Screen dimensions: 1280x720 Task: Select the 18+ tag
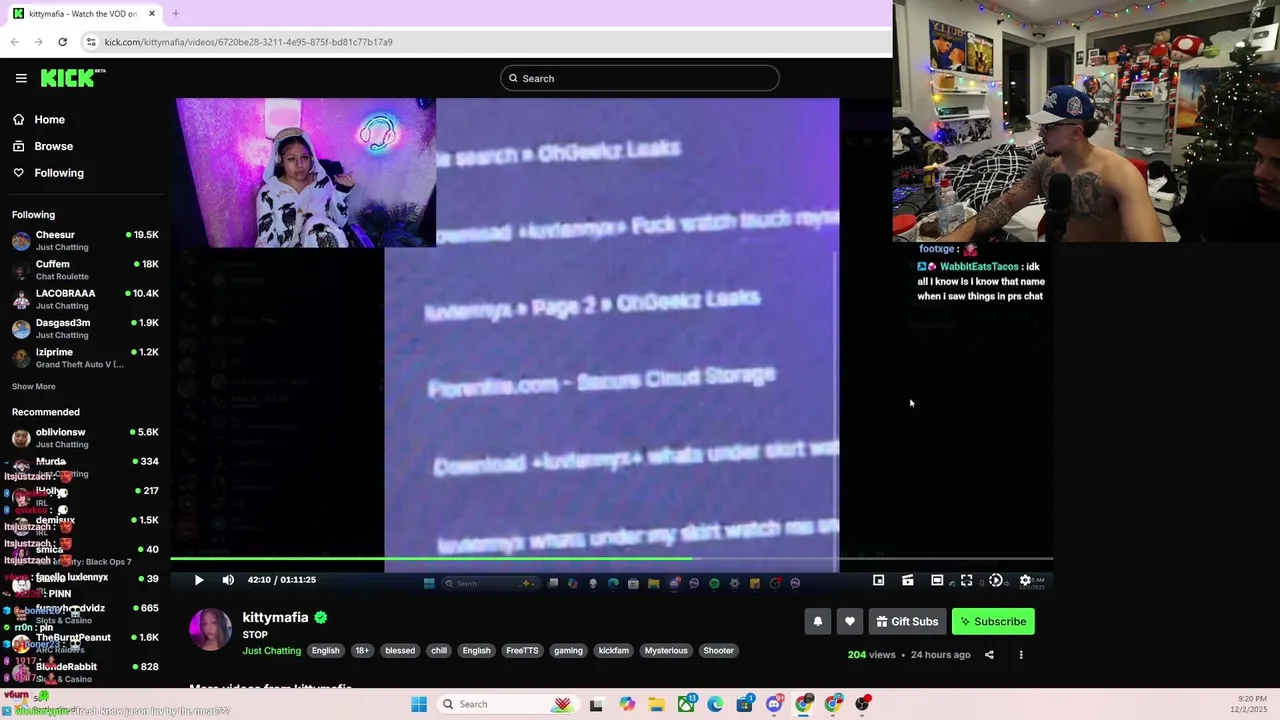(x=362, y=651)
